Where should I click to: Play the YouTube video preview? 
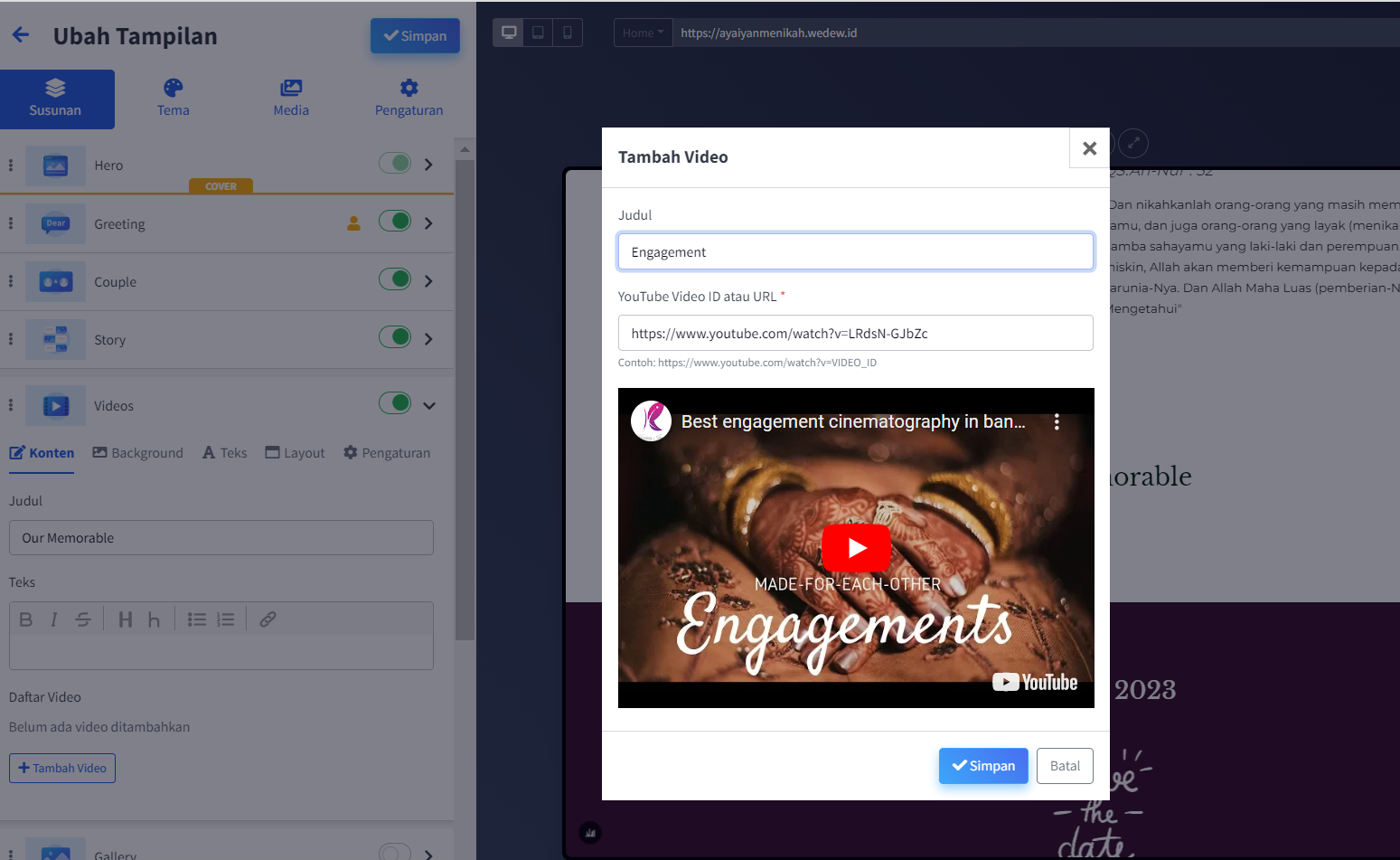856,547
